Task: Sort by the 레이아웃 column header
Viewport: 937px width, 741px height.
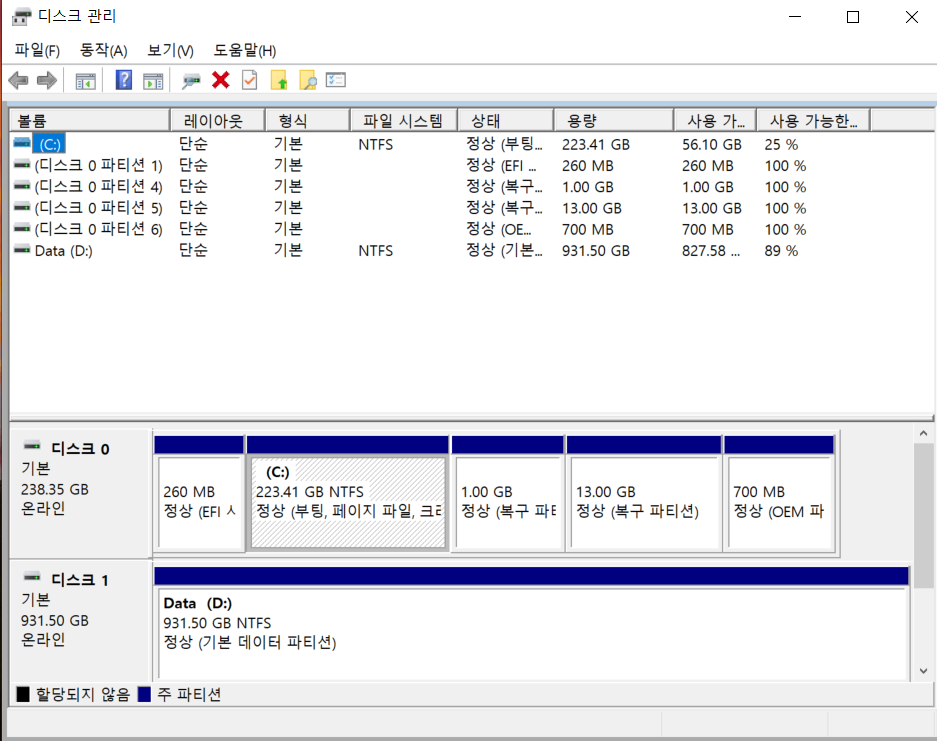Action: pos(218,121)
